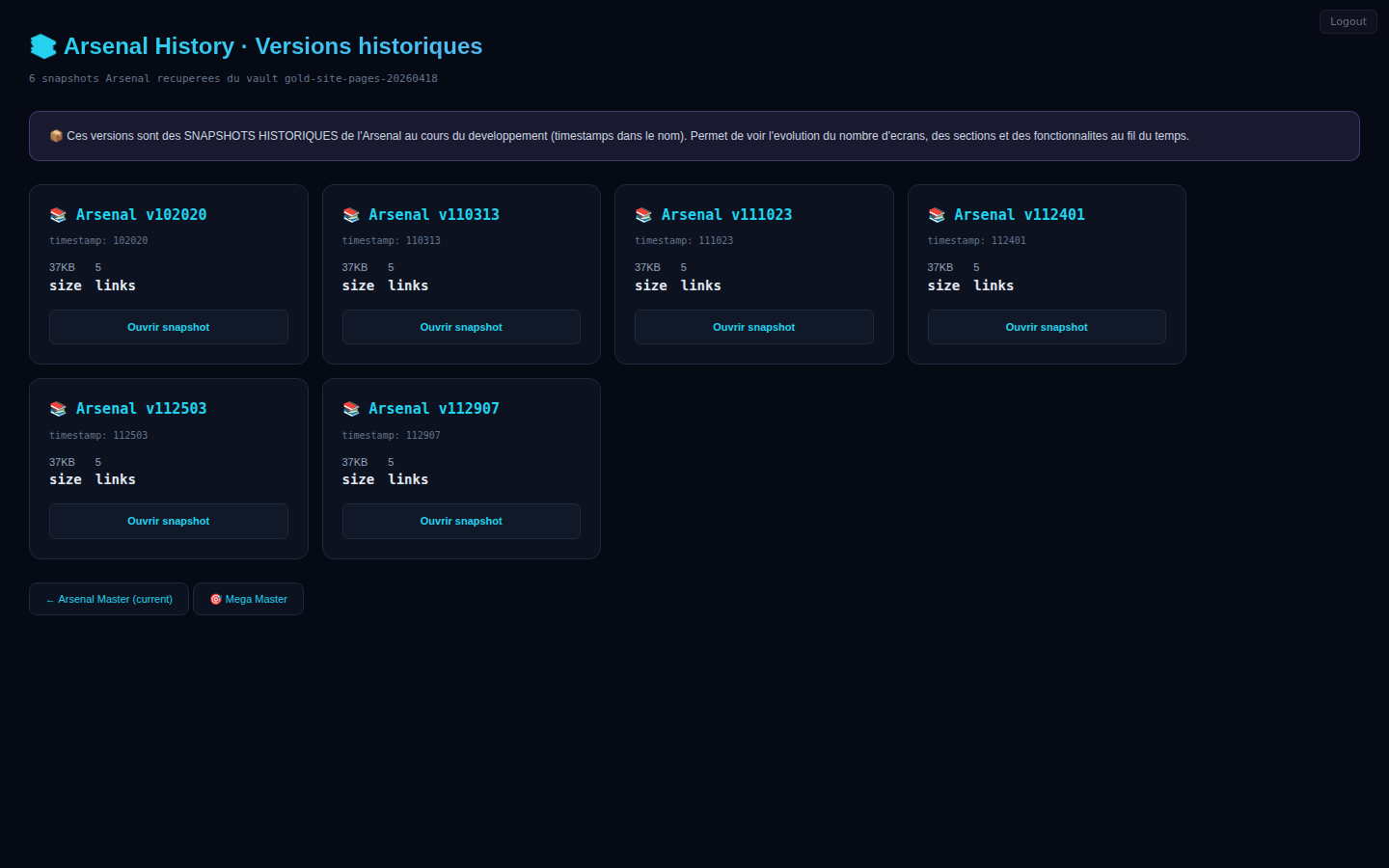This screenshot has width=1389, height=868.
Task: Open snapshot for Arsenal v112401
Action: point(1047,327)
